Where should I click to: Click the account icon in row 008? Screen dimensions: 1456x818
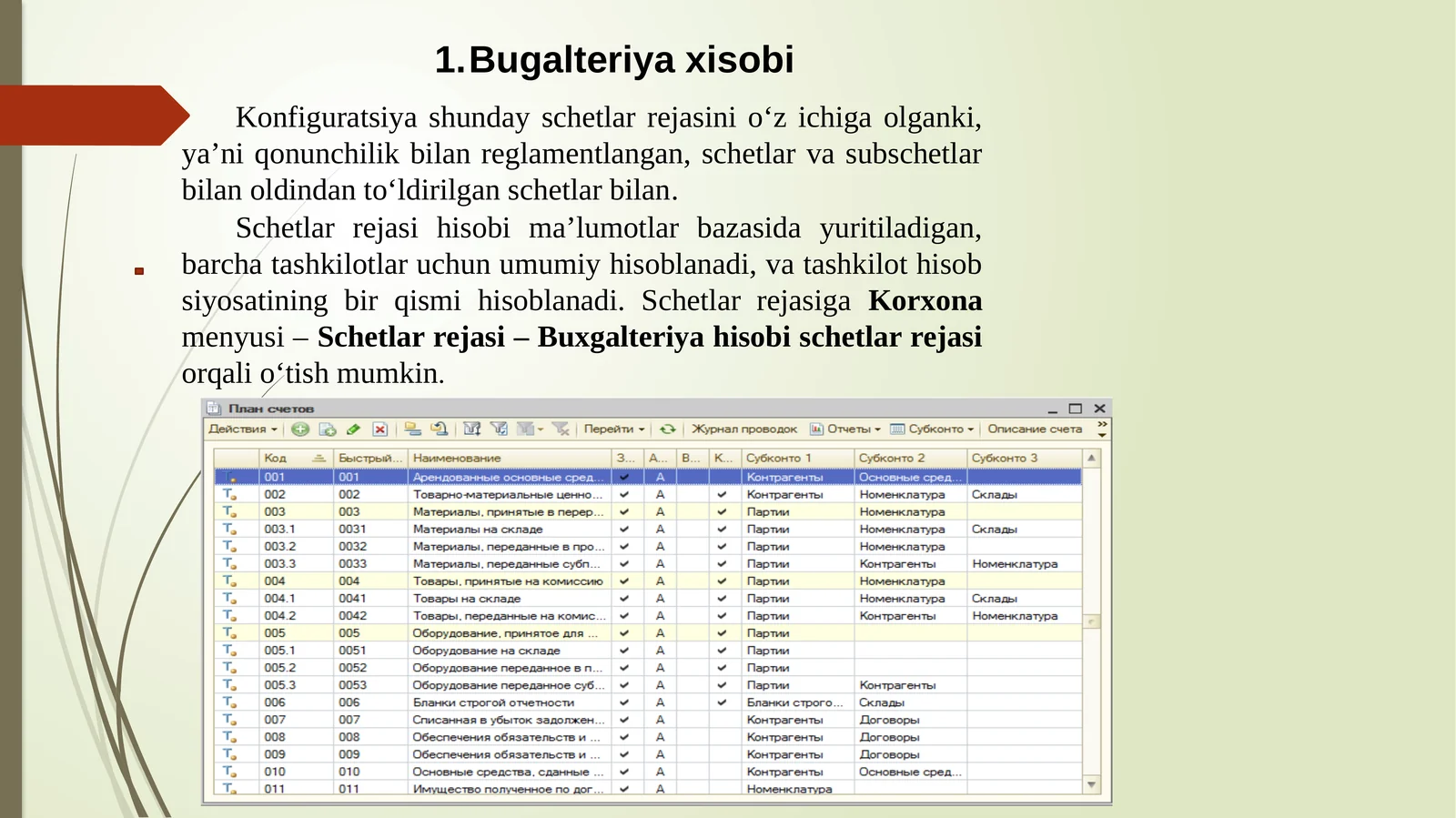point(229,736)
